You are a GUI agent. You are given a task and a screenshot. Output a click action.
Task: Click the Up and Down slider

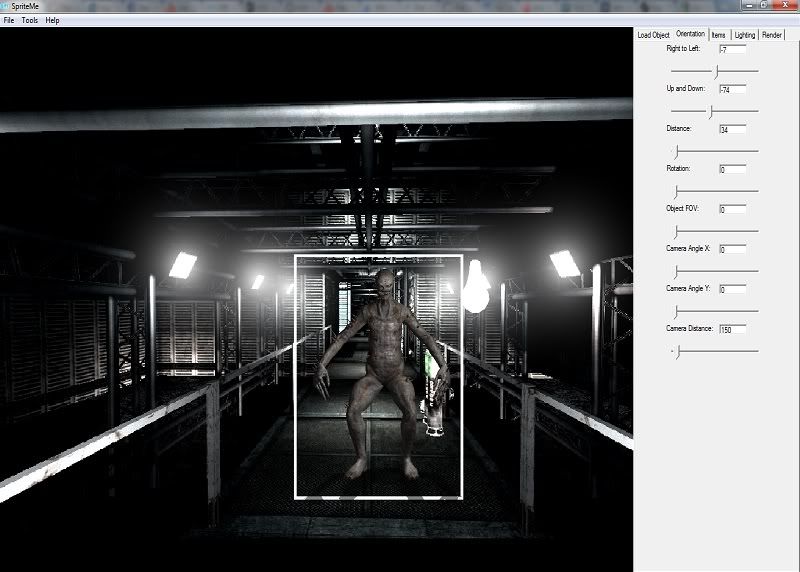(715, 111)
